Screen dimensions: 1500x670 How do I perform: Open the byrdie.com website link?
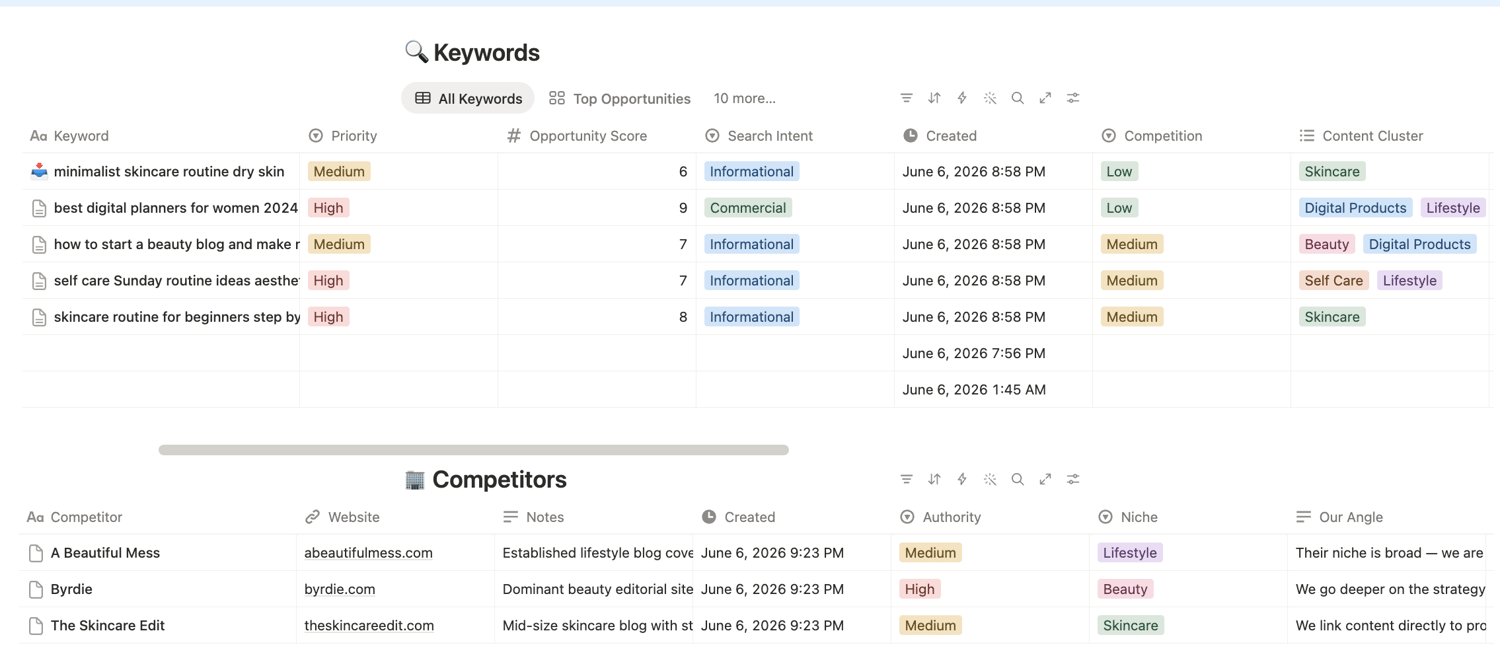340,589
